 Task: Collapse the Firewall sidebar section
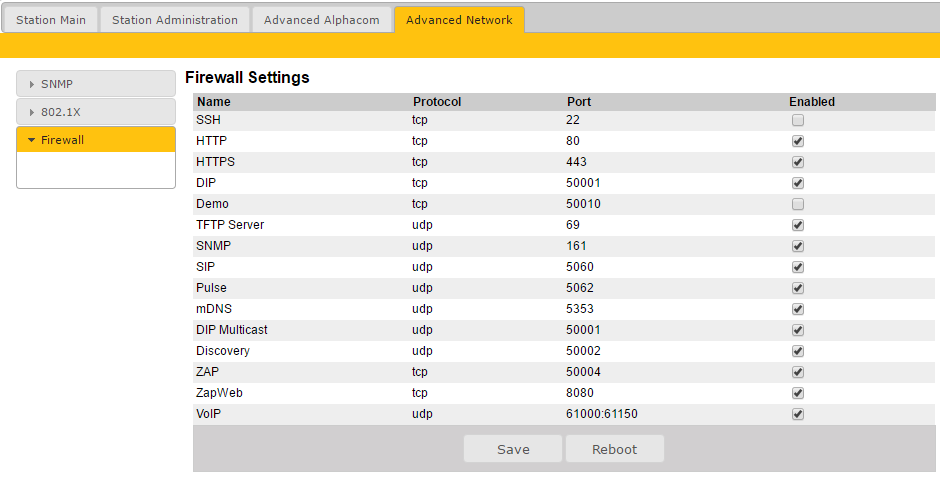click(x=96, y=140)
